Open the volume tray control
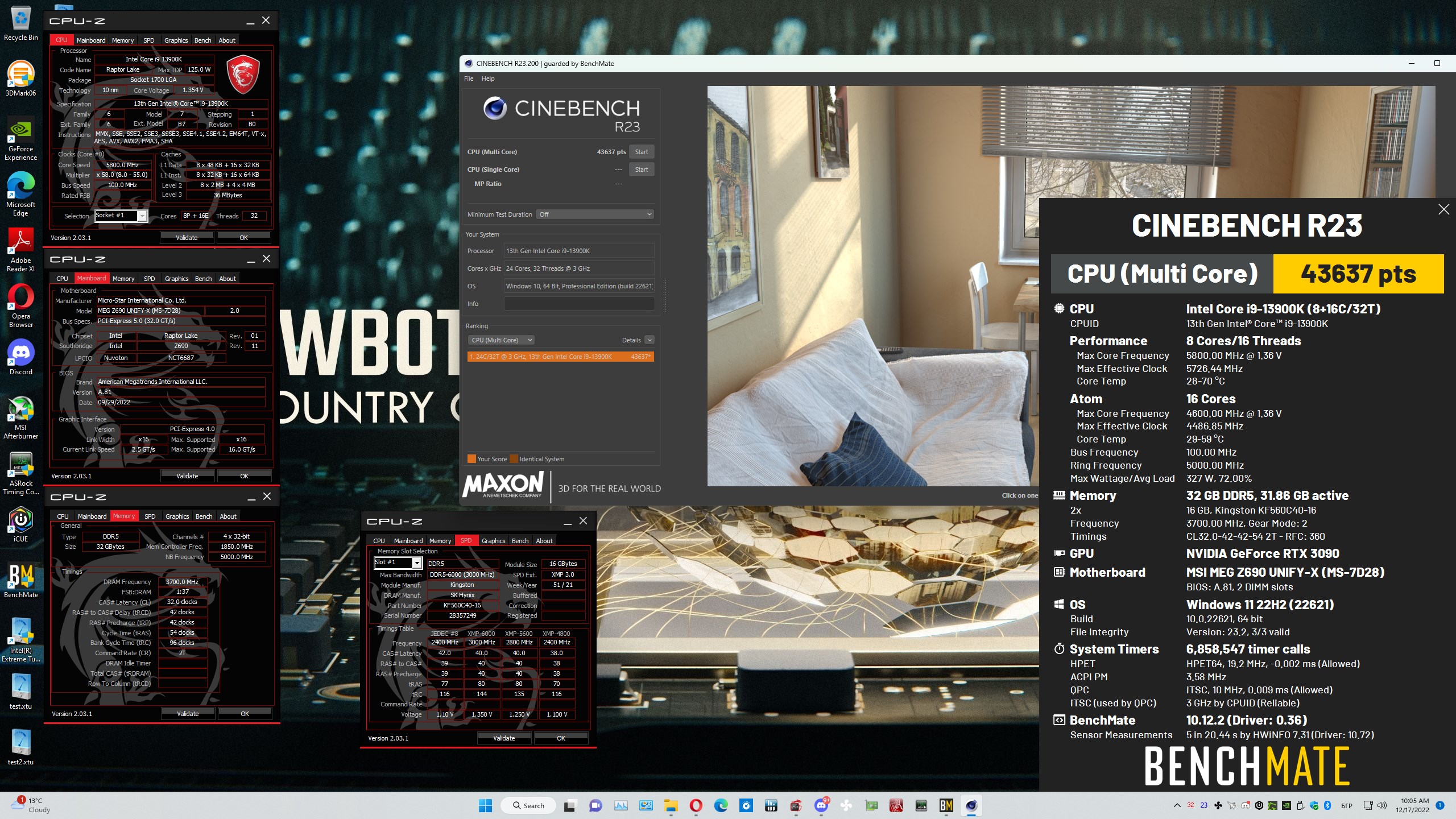1456x819 pixels. click(1381, 805)
